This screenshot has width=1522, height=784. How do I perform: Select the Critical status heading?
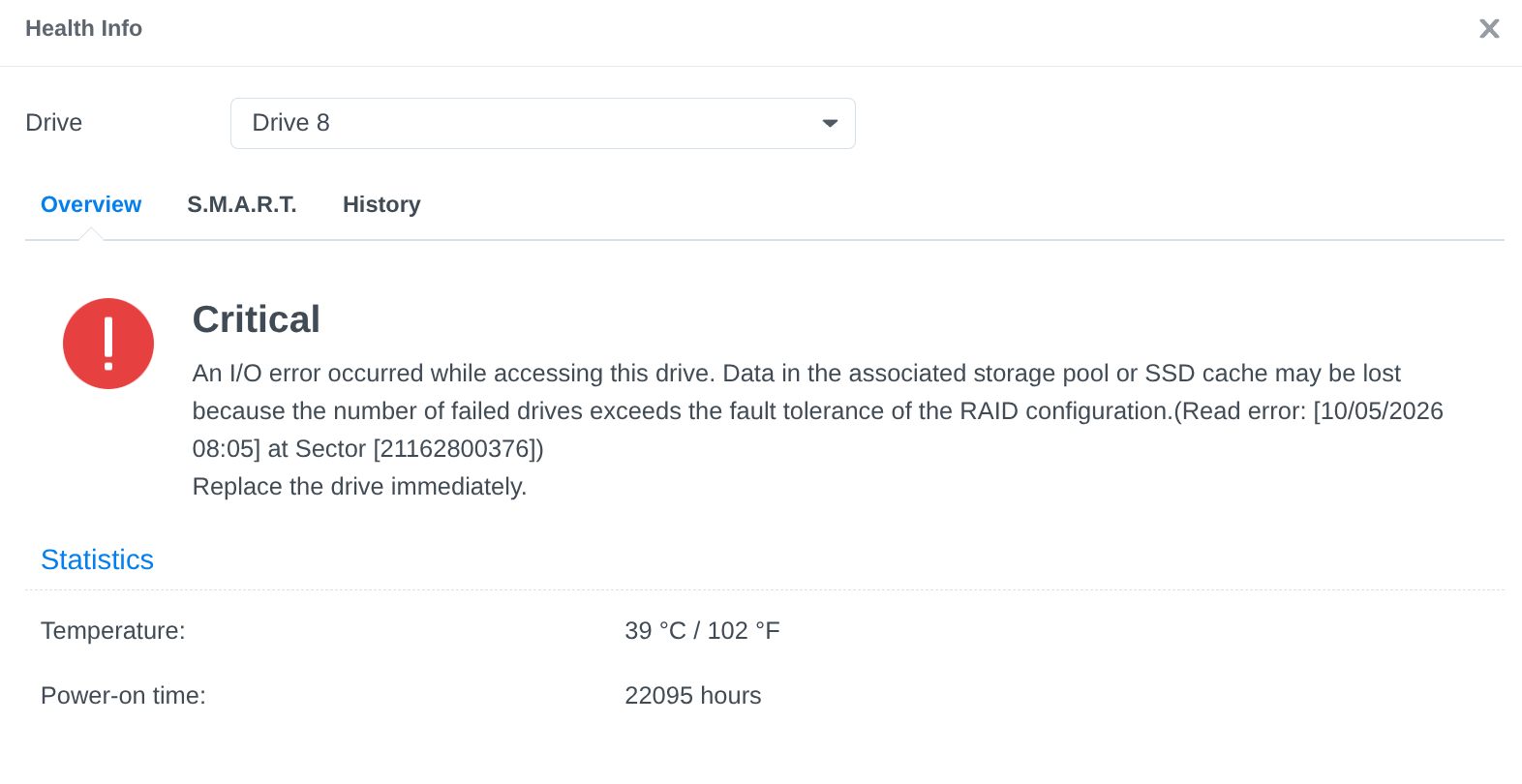(x=257, y=319)
